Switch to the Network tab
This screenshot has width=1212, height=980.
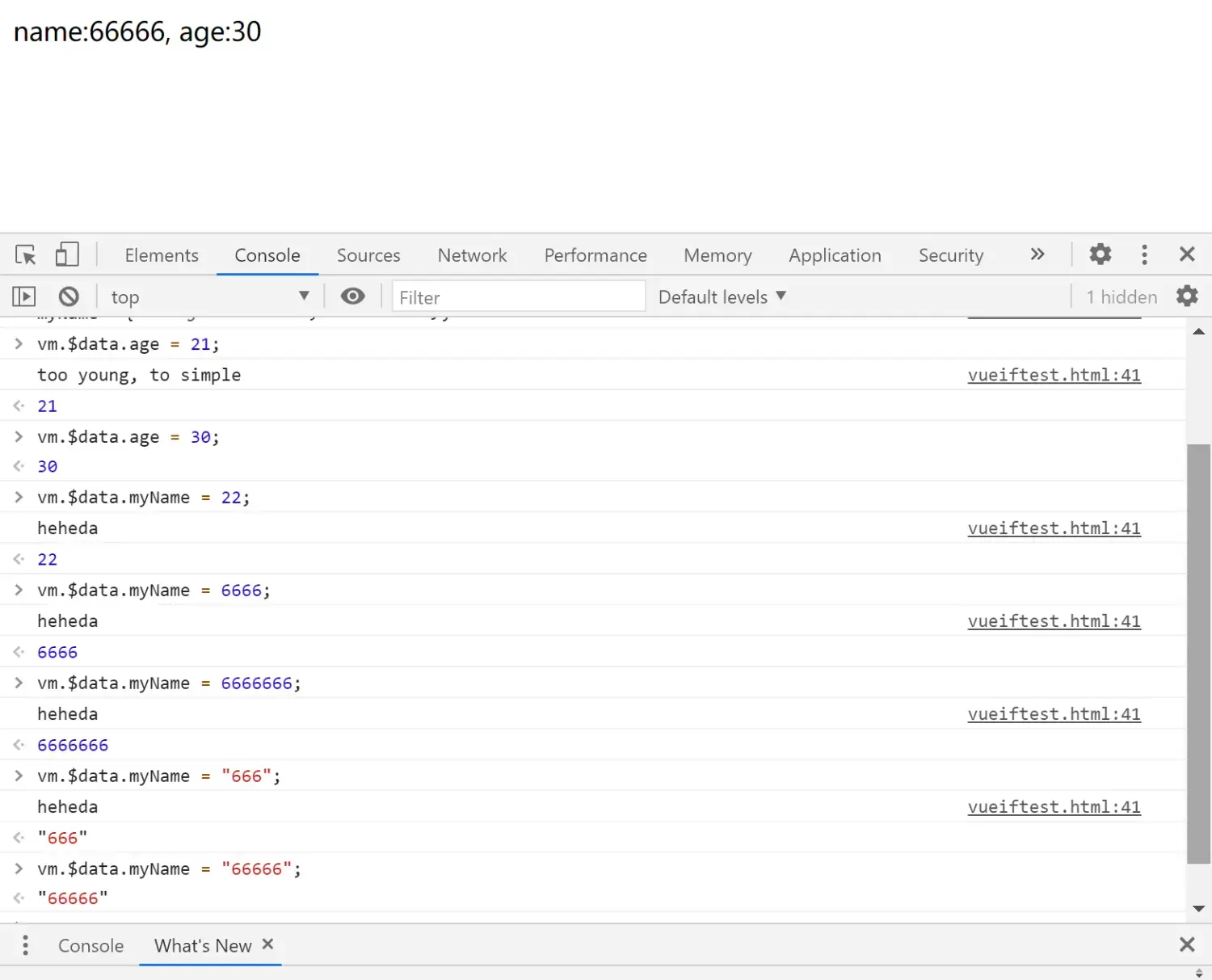[x=472, y=255]
